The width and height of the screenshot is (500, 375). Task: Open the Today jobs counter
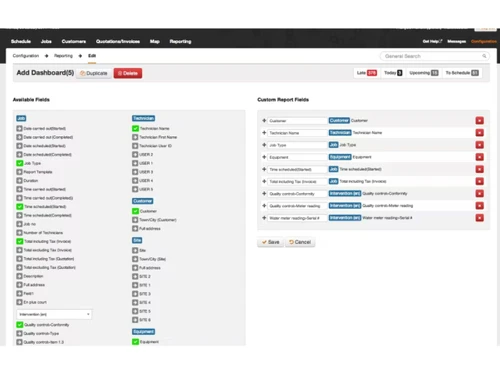(x=393, y=73)
